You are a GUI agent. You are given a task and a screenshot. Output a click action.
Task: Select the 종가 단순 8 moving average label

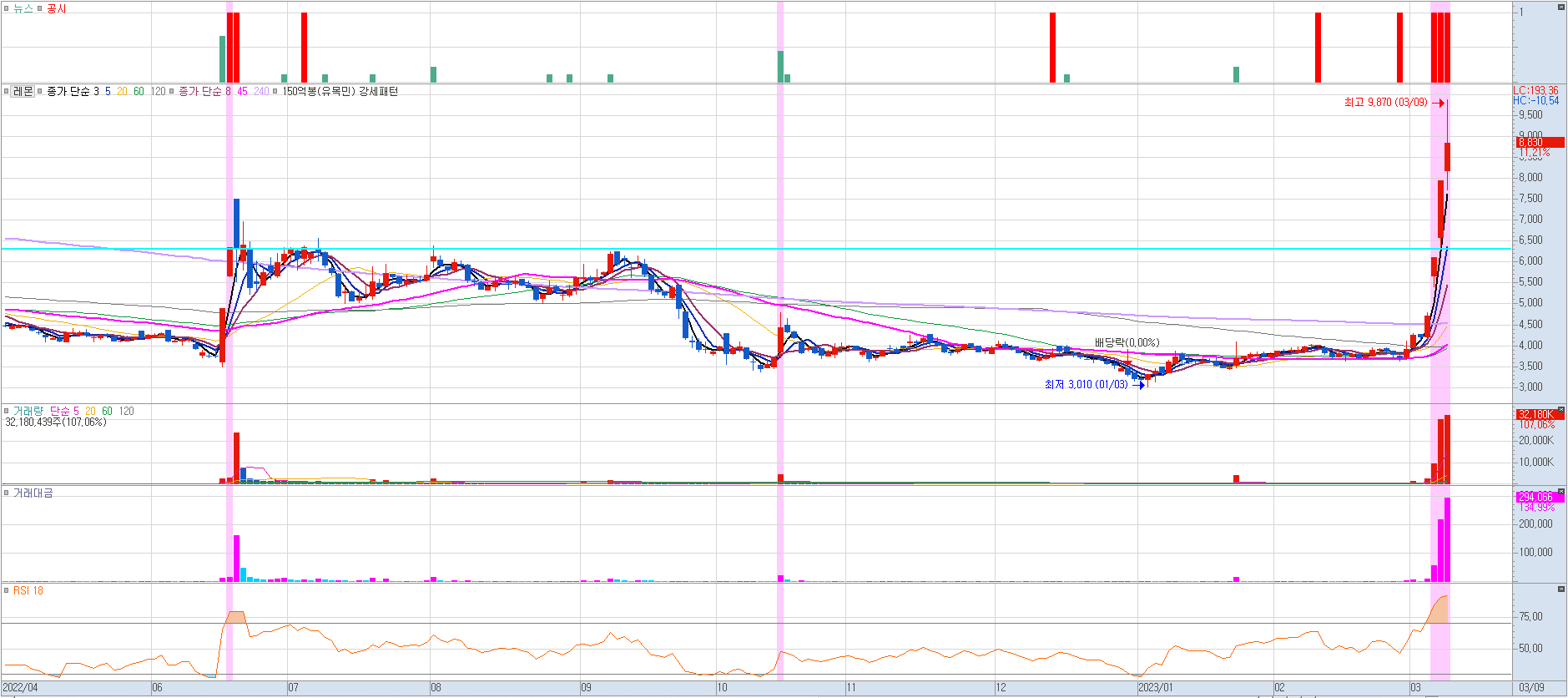click(x=204, y=91)
